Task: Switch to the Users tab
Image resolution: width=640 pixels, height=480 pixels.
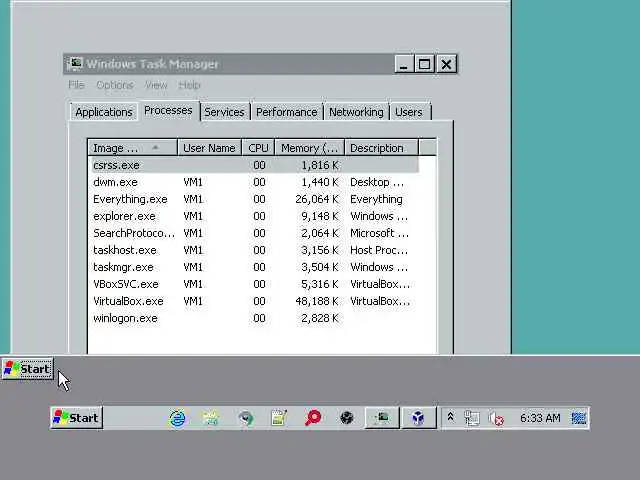Action: point(409,112)
